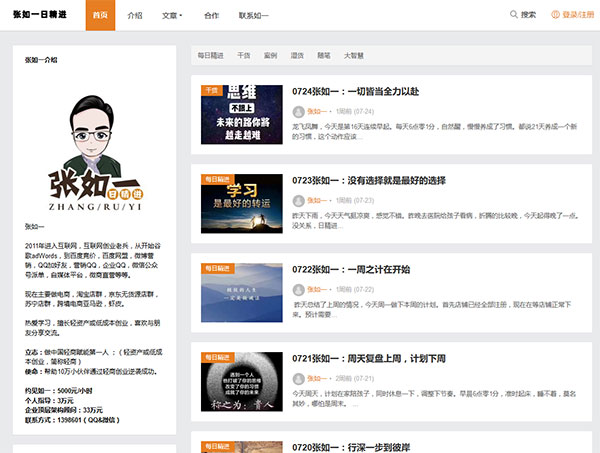Click the 每日精进 badge on the 0722 thumbnail

pos(217,268)
